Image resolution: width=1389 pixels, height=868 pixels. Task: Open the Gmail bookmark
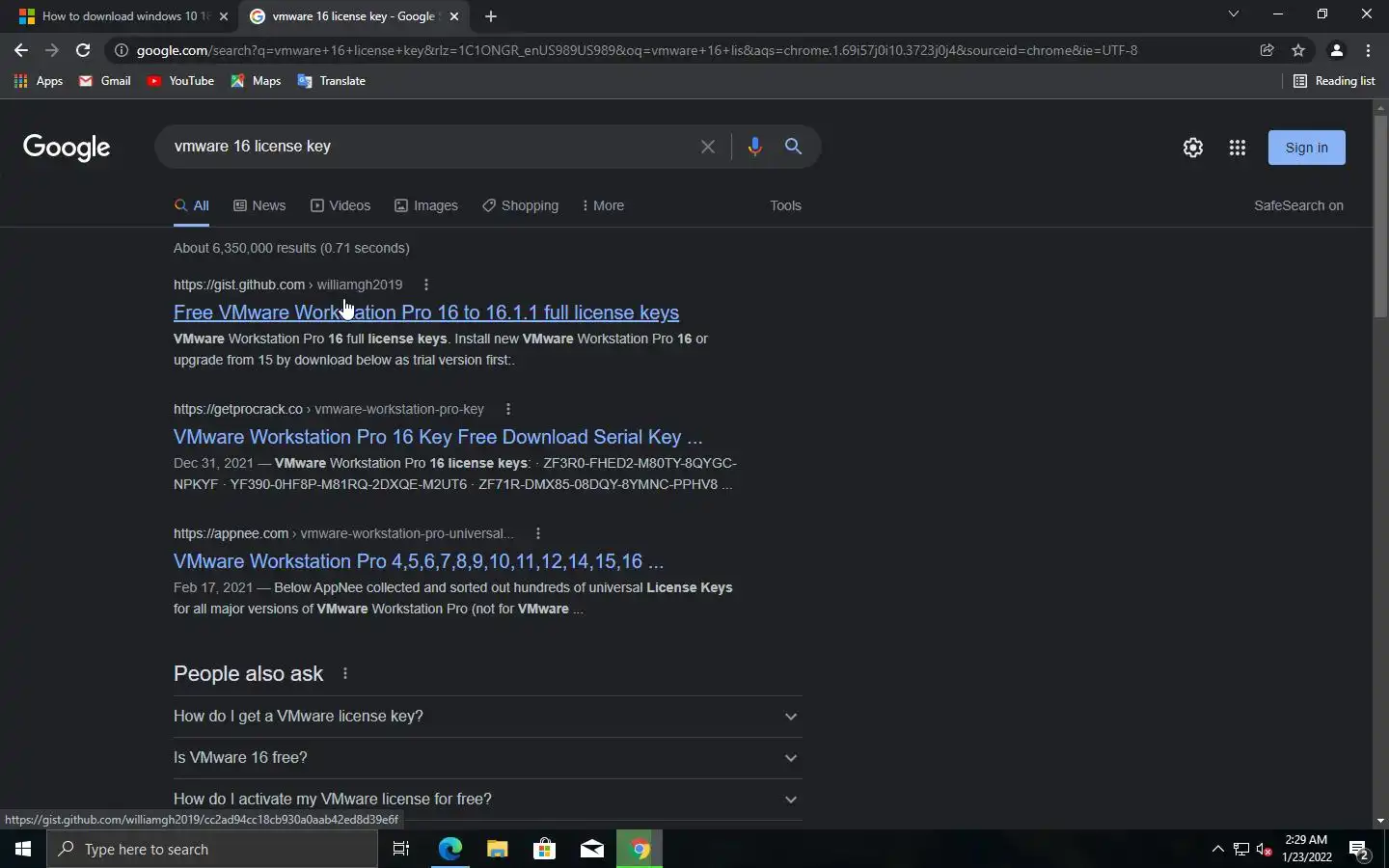(105, 81)
